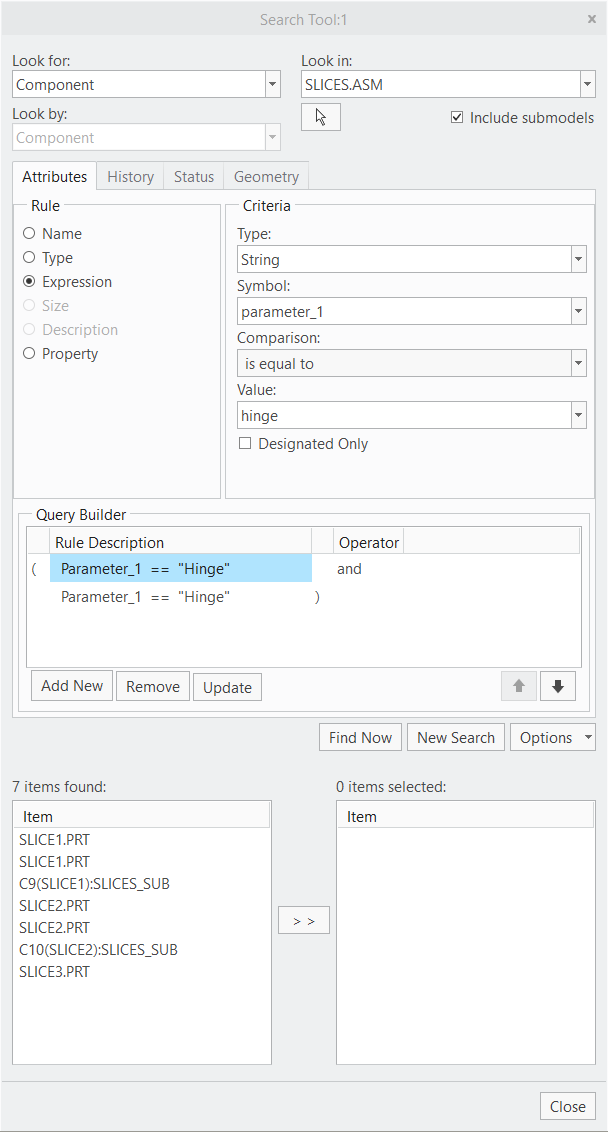Open the Options dropdown menu
The image size is (608, 1132).
552,737
